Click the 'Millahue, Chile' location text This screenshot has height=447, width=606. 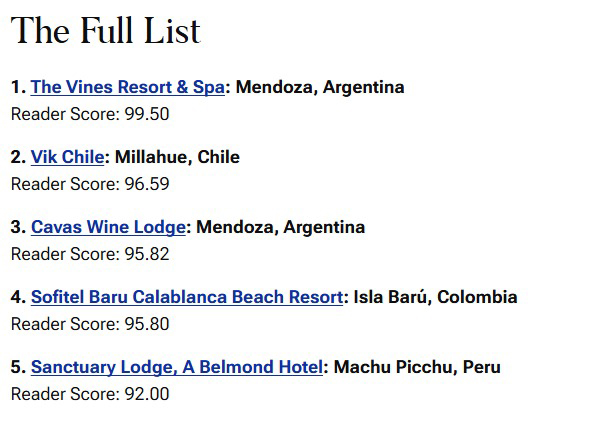[x=177, y=157]
